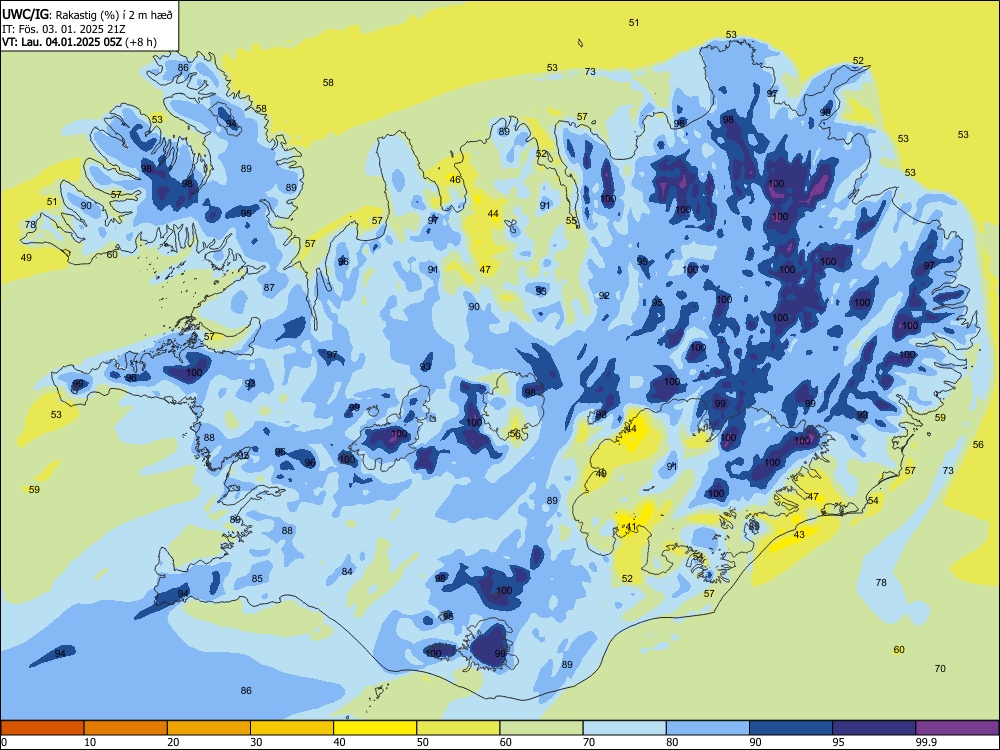Click the 30–40 amber legend swatch
Image resolution: width=1000 pixels, height=750 pixels.
pyautogui.click(x=292, y=728)
